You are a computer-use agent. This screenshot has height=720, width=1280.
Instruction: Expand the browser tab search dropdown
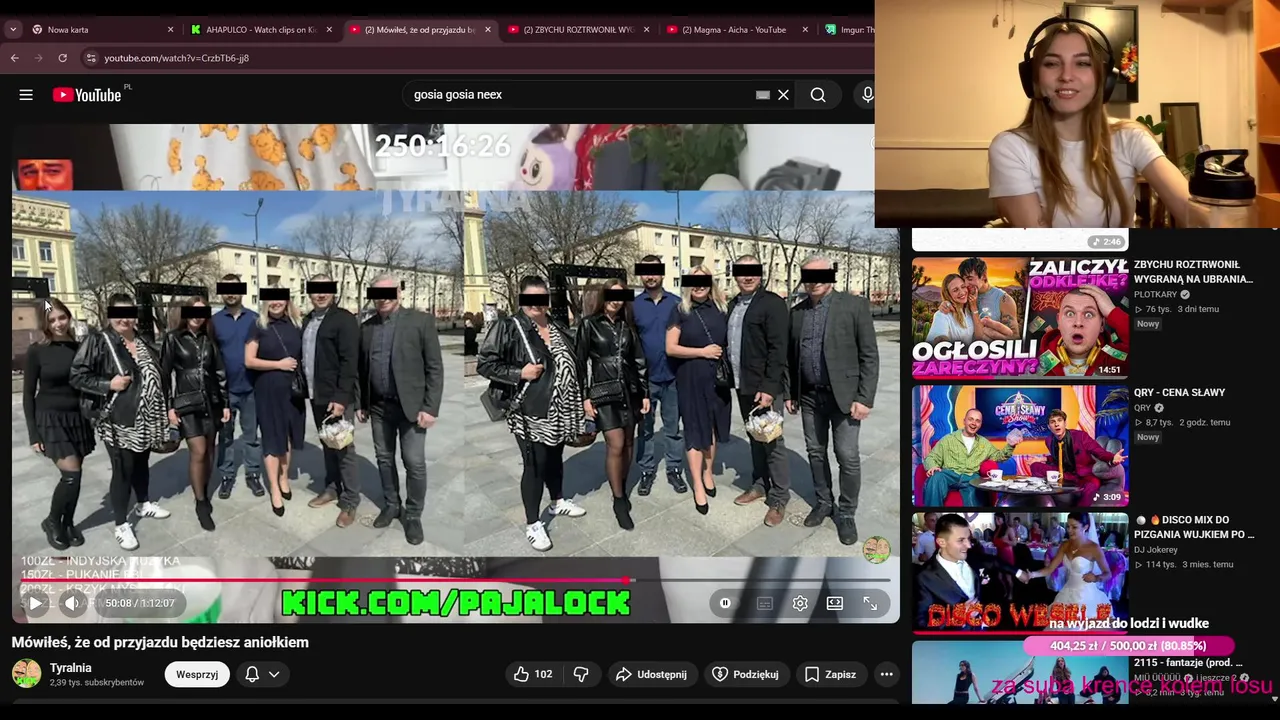[13, 30]
